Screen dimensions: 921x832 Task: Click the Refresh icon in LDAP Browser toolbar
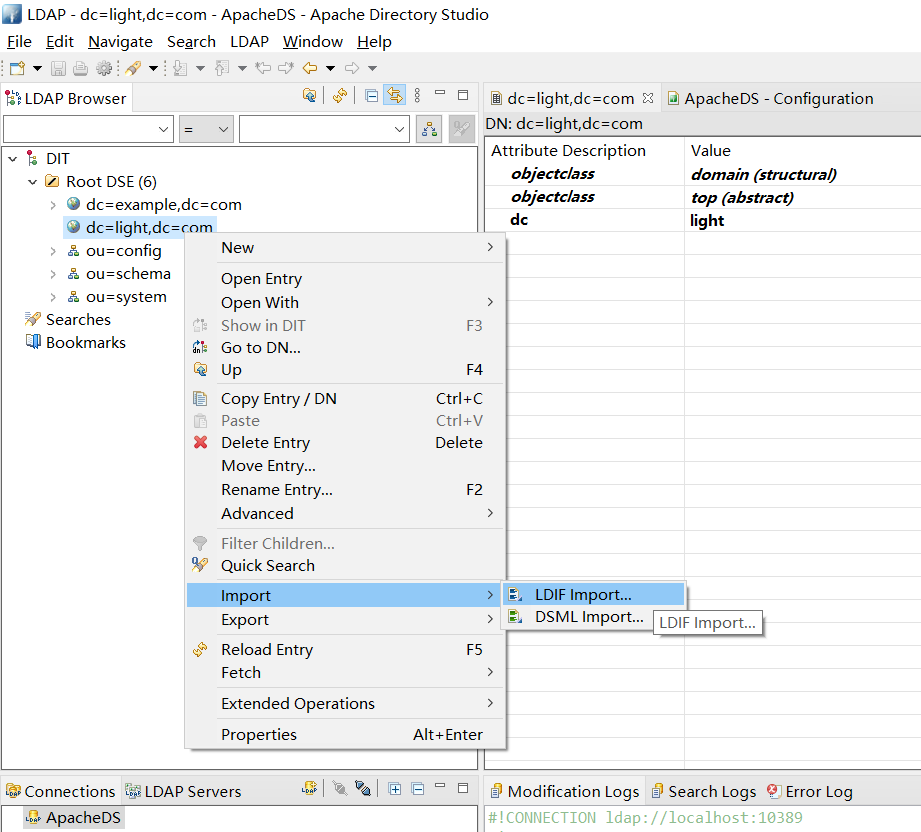click(x=340, y=96)
